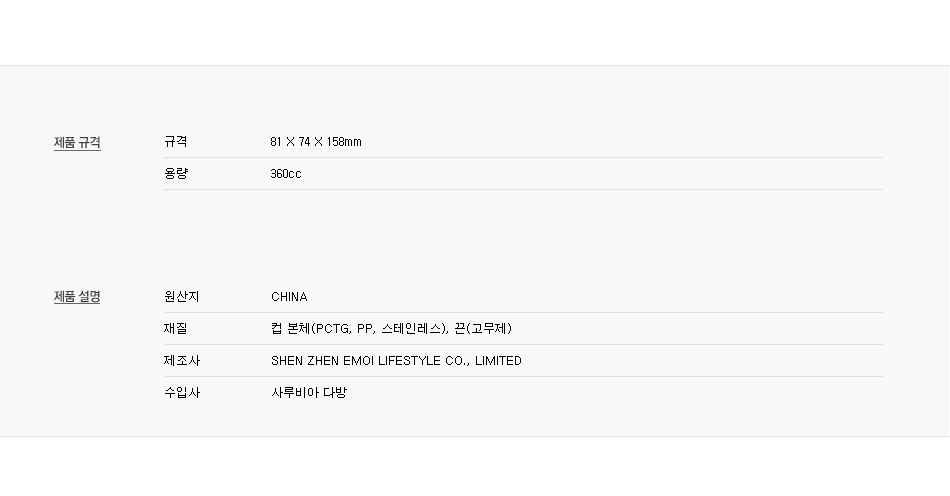The height and width of the screenshot is (496, 950).
Task: Select the 원산지 row label
Action: (x=181, y=297)
